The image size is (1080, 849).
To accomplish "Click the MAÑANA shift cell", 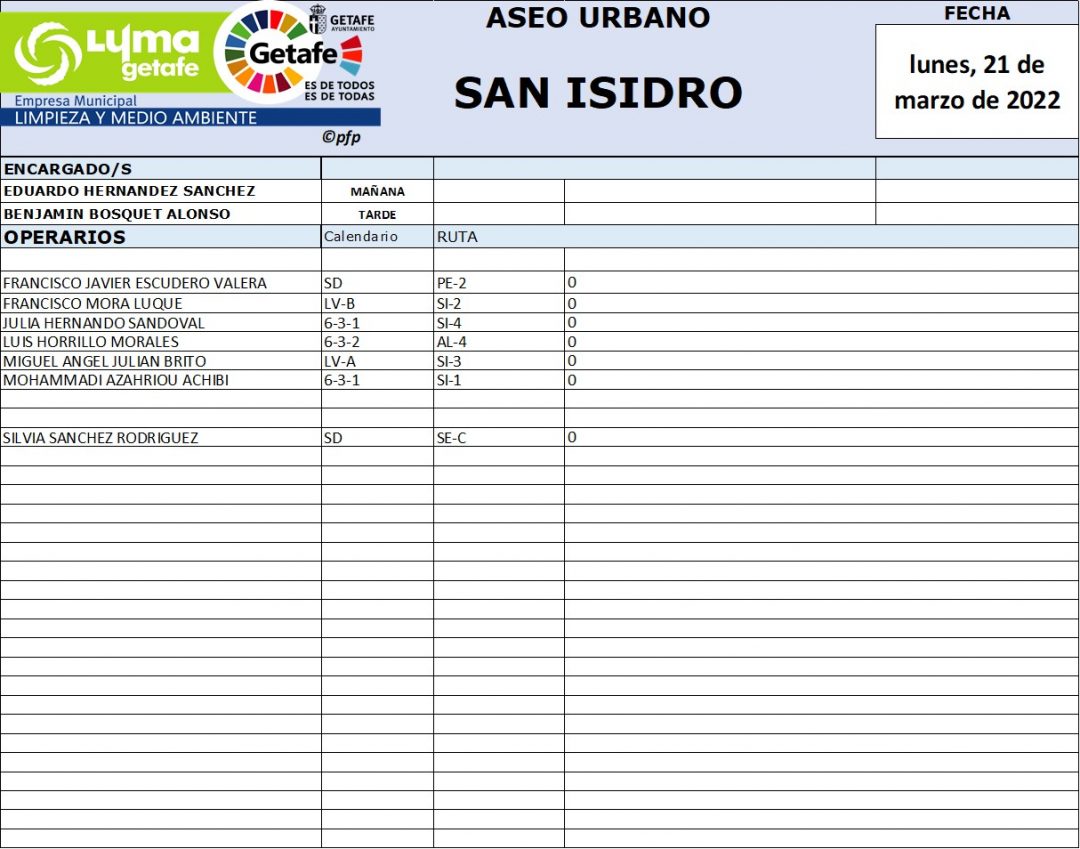I will point(377,192).
